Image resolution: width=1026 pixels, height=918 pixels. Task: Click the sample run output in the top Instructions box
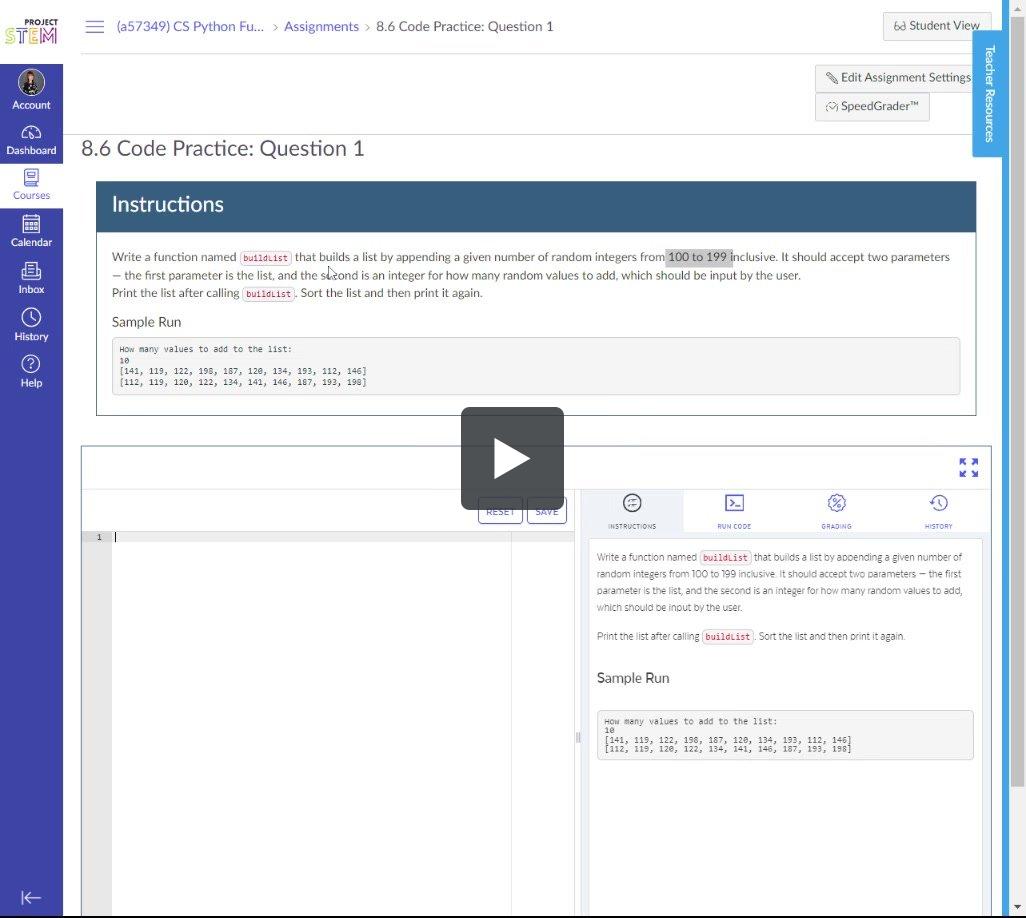[536, 366]
